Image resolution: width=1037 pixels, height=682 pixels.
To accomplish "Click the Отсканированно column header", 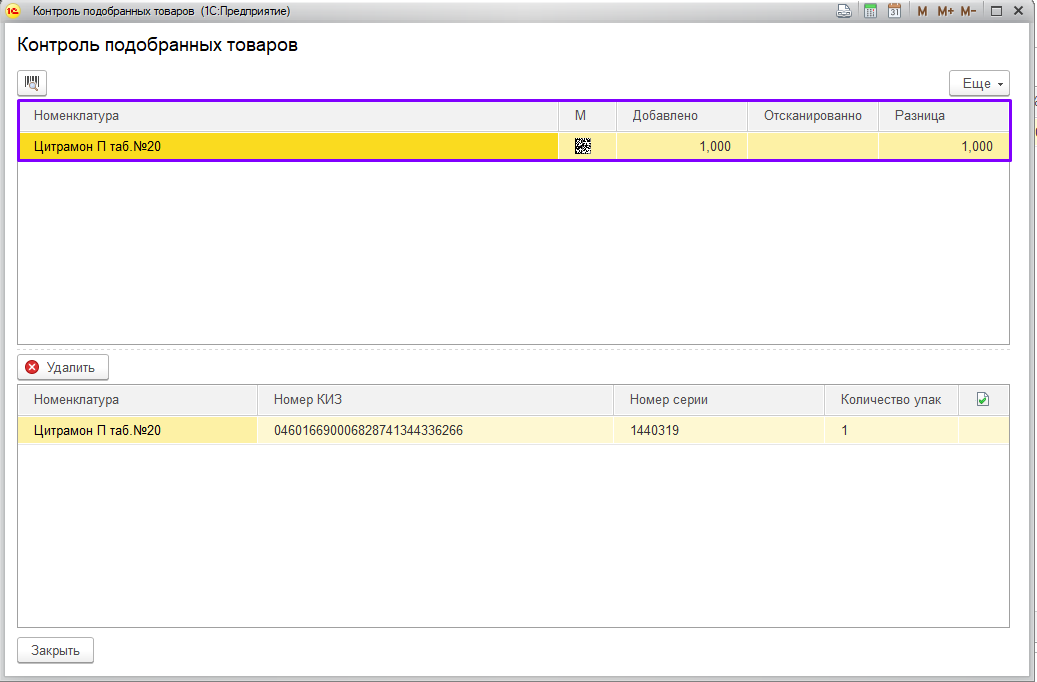I will [x=812, y=116].
